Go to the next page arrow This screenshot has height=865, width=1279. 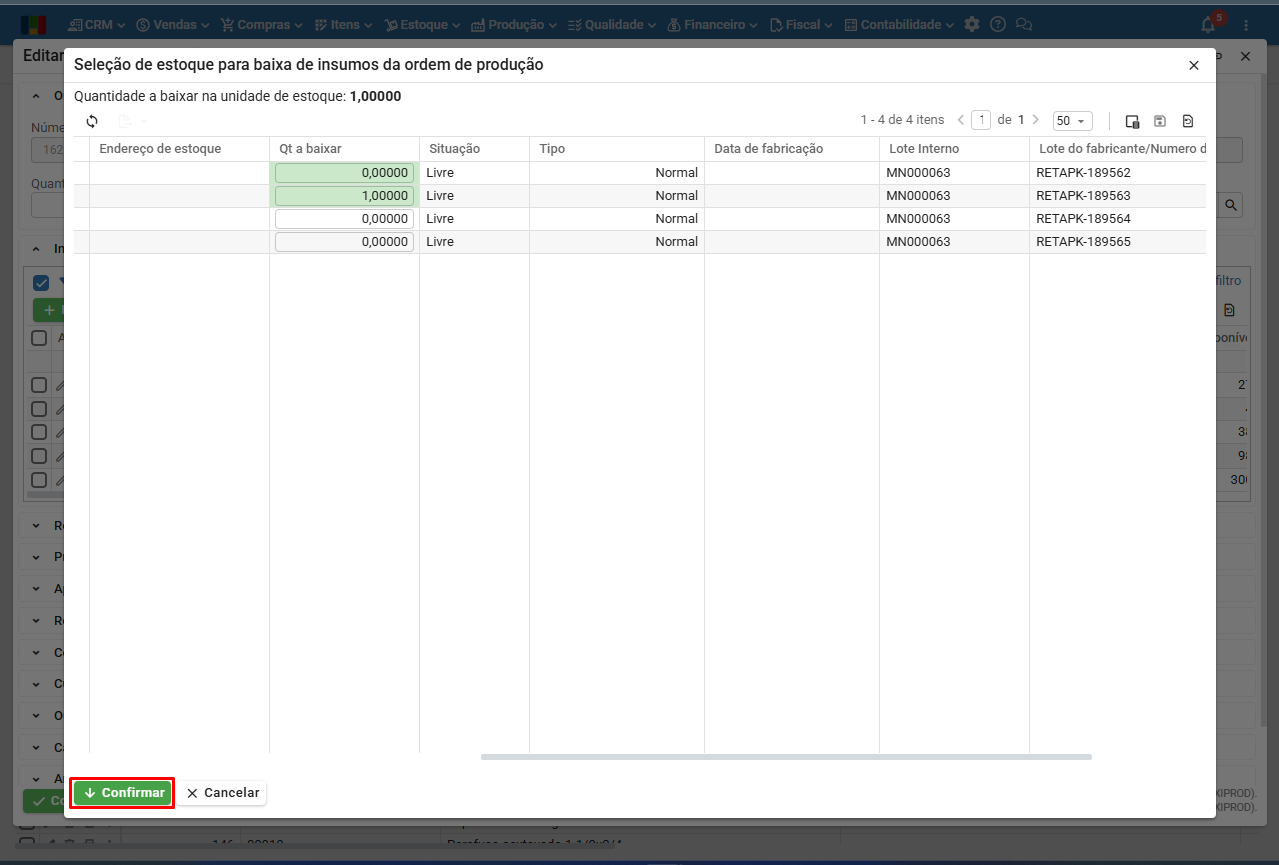(x=1036, y=120)
